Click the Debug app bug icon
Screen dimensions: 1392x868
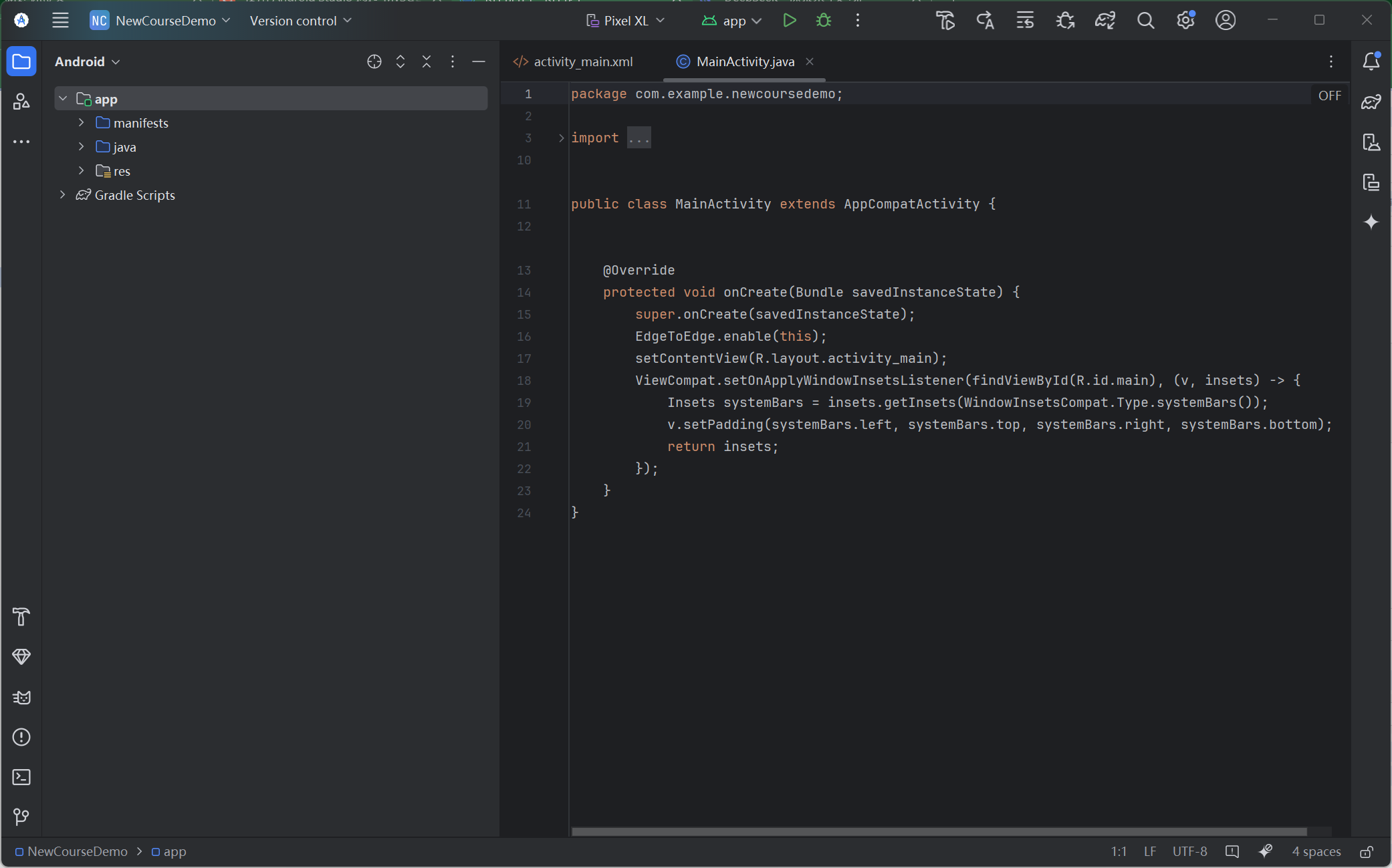pos(824,21)
